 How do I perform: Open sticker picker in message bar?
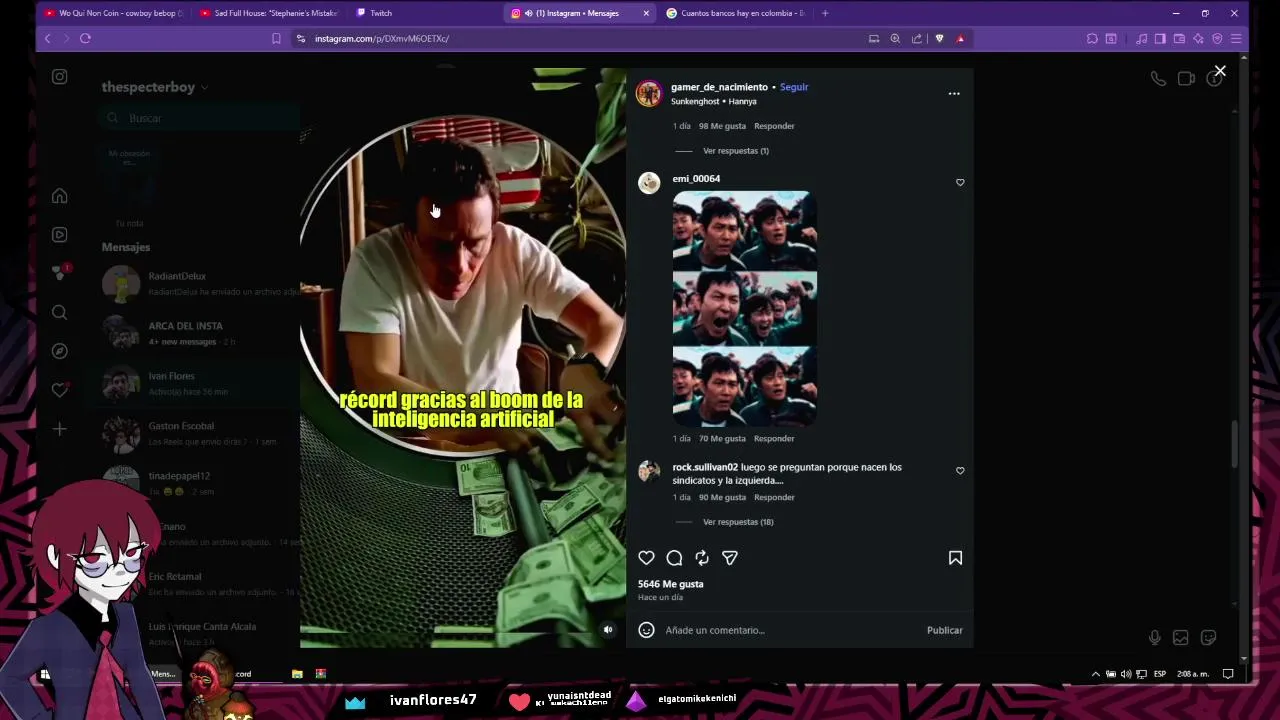click(1208, 637)
